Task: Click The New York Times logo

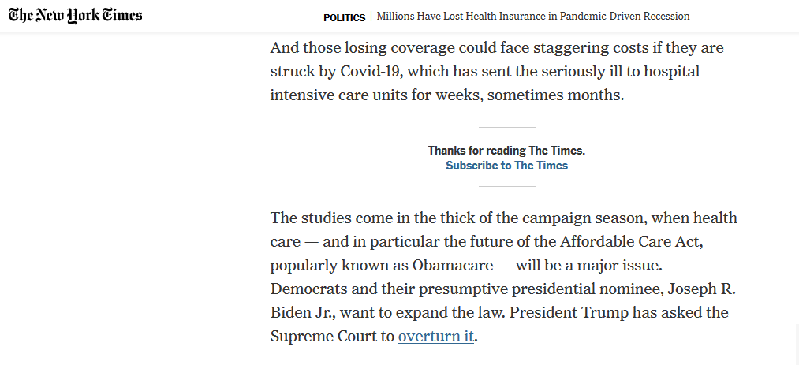Action: pyautogui.click(x=75, y=15)
